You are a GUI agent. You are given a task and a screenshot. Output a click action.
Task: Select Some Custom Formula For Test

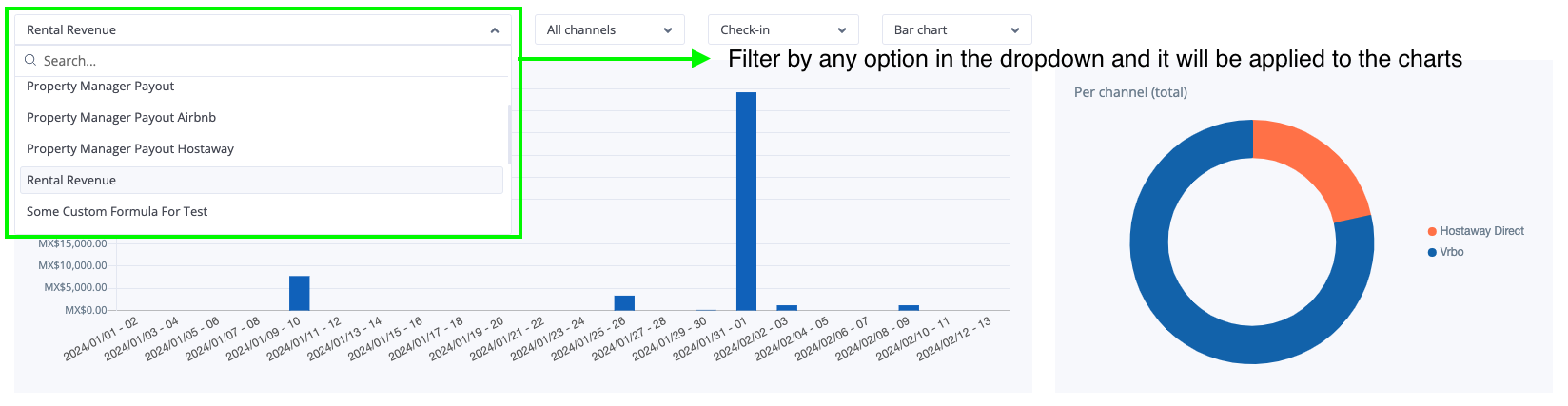(x=117, y=212)
